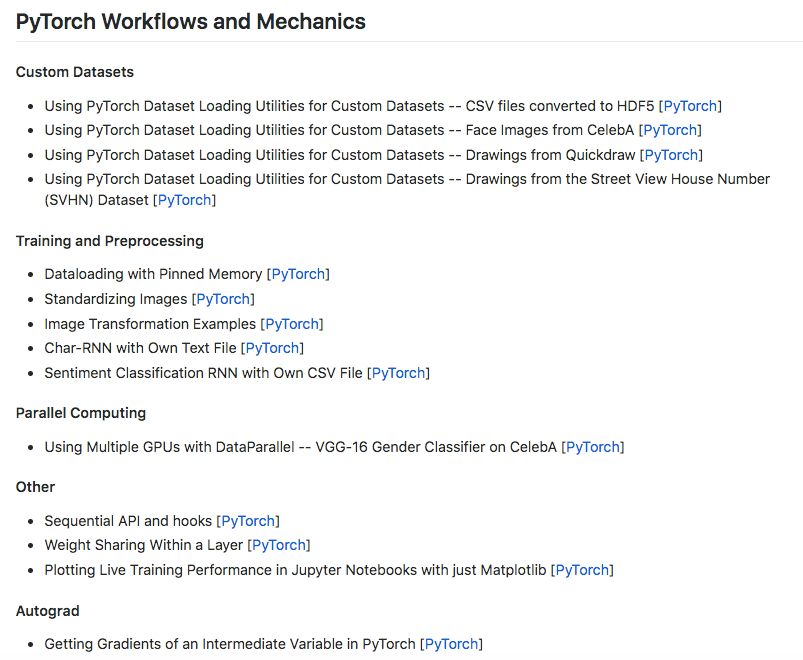803x660 pixels.
Task: Open PyTorch link for Dataloading with Pinned Memory
Action: click(298, 274)
